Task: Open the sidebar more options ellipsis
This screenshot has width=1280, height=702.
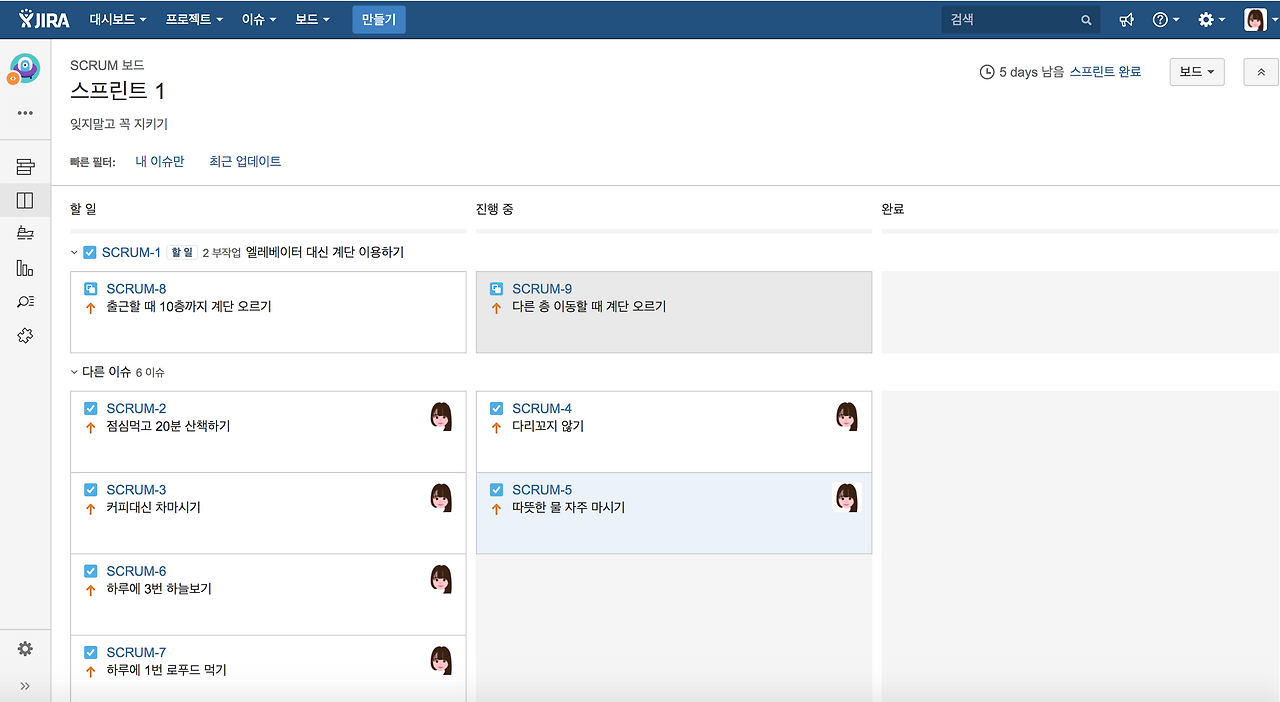Action: click(x=25, y=113)
